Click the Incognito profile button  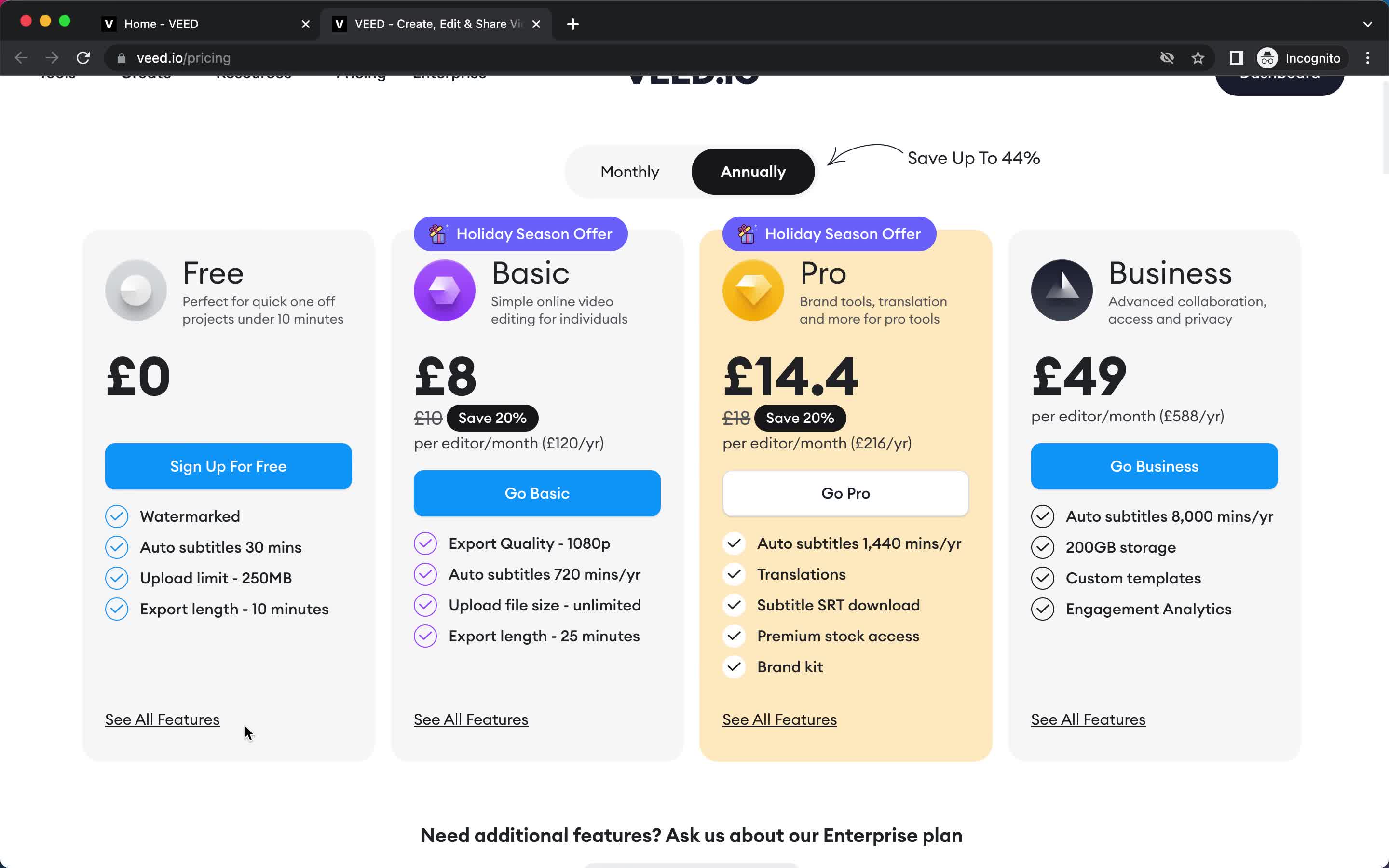1299,58
